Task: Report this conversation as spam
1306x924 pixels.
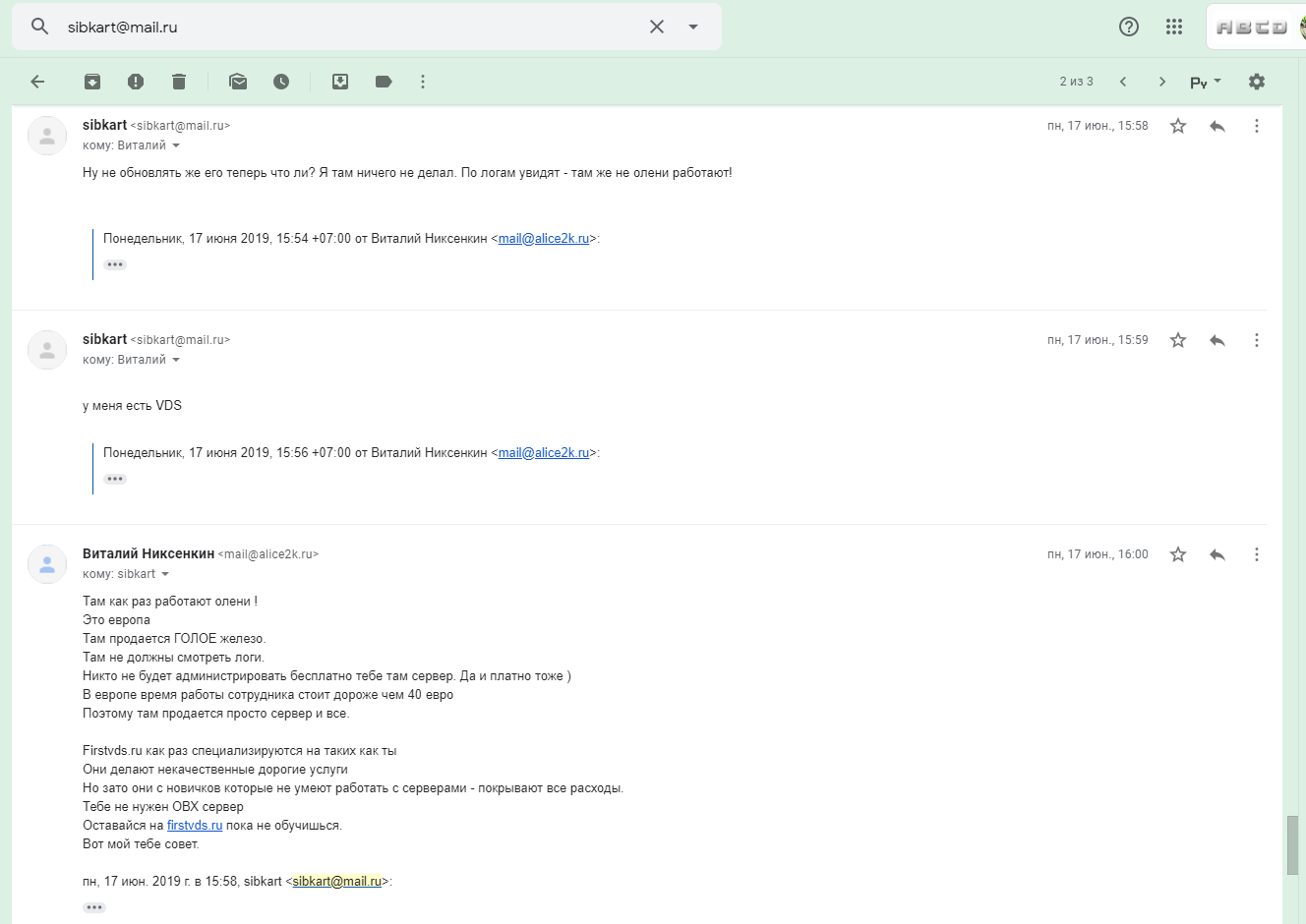Action: click(x=136, y=82)
